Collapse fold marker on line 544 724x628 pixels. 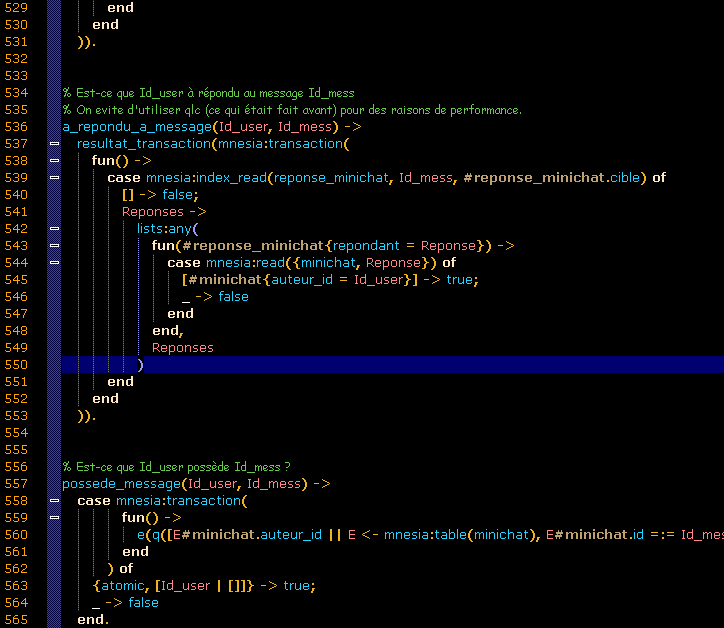[x=54, y=263]
